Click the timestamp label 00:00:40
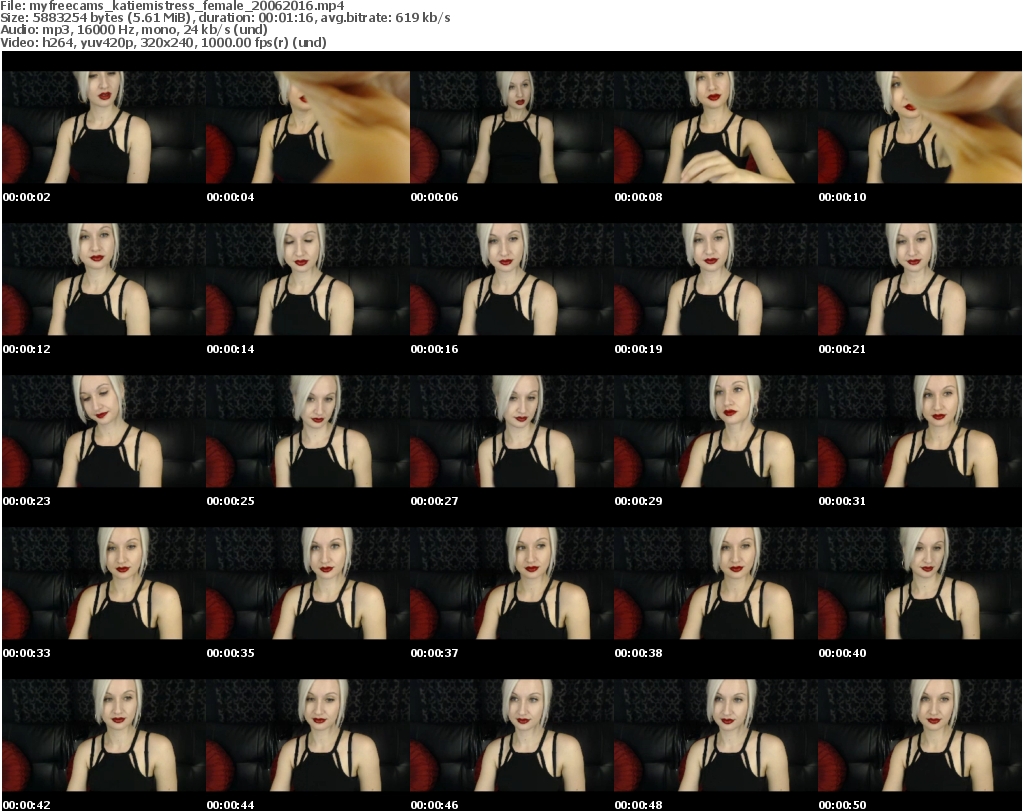 tap(842, 653)
